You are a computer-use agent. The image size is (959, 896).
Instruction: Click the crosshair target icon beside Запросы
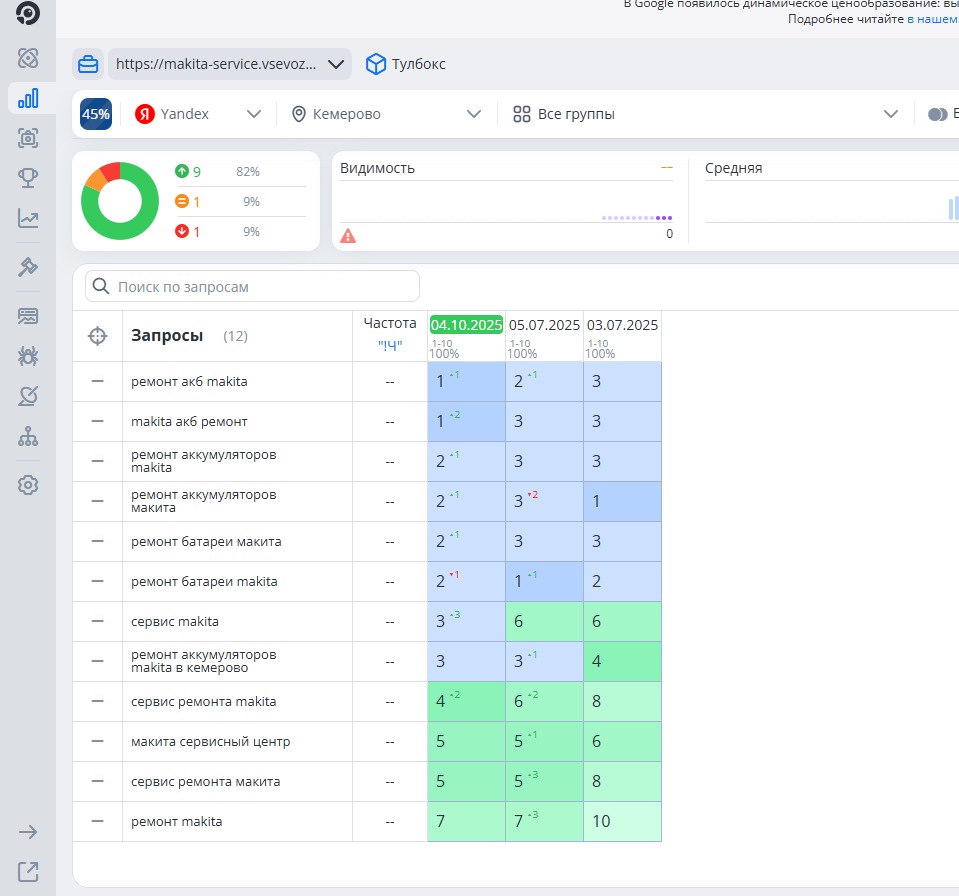(x=97, y=336)
